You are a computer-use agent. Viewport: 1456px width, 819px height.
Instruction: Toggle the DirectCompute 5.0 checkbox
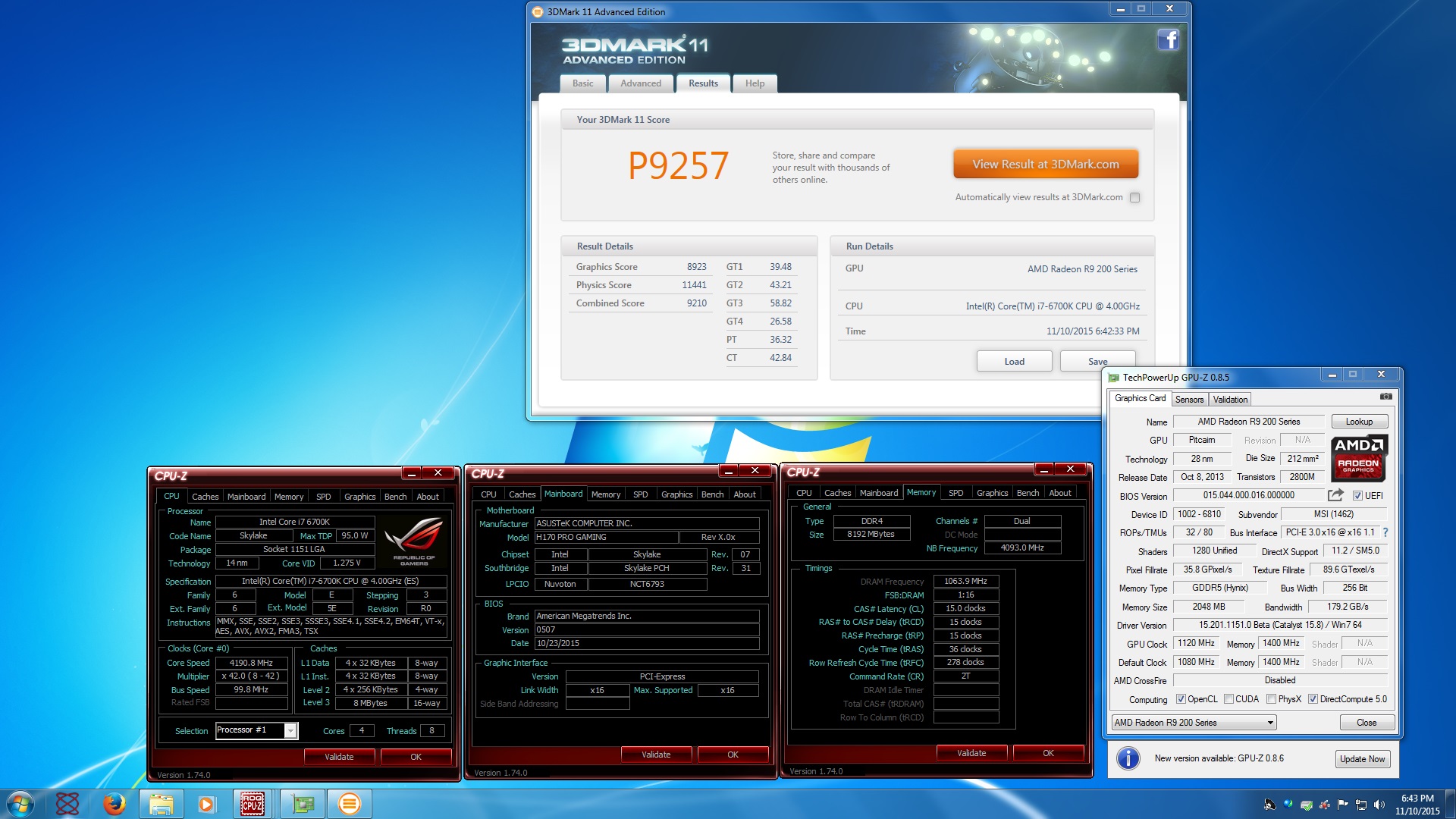coord(1313,699)
